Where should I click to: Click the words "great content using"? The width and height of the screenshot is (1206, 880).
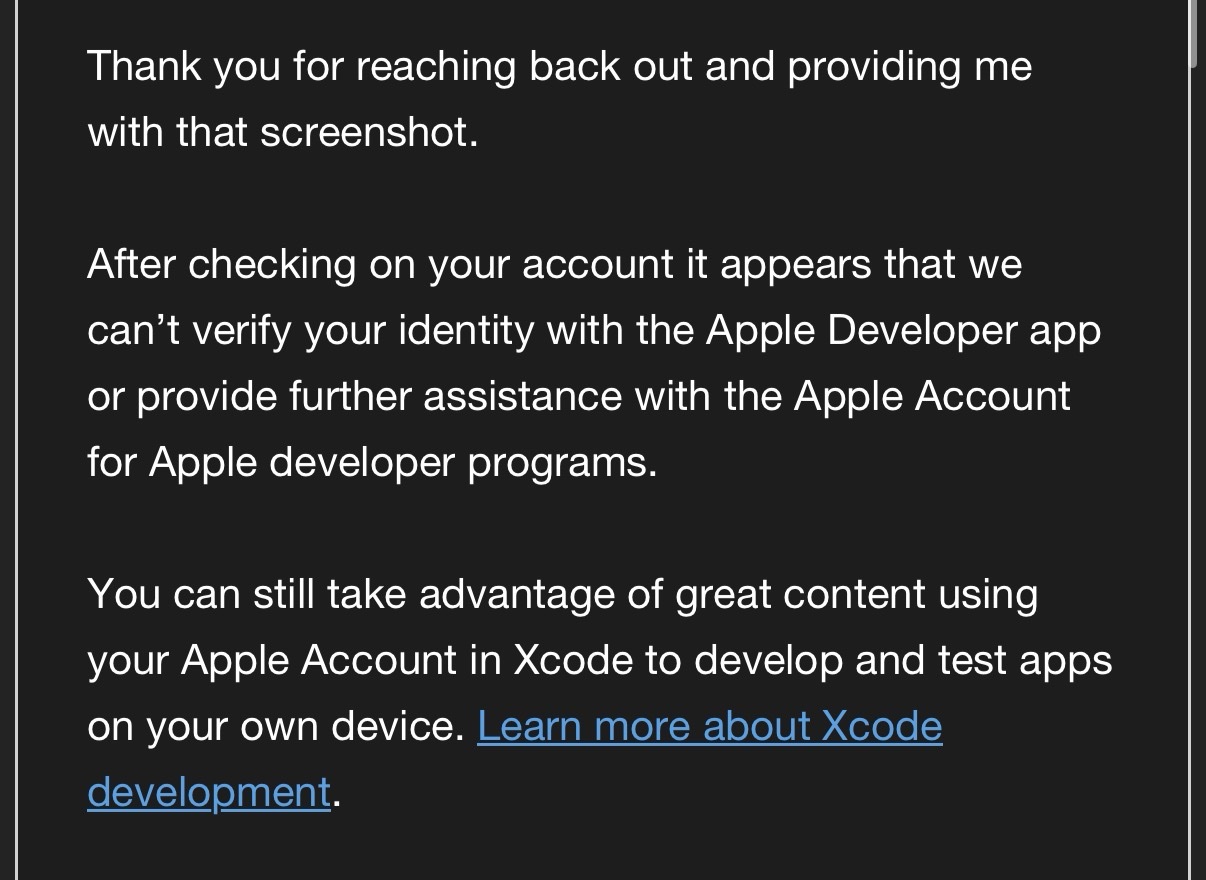click(856, 595)
